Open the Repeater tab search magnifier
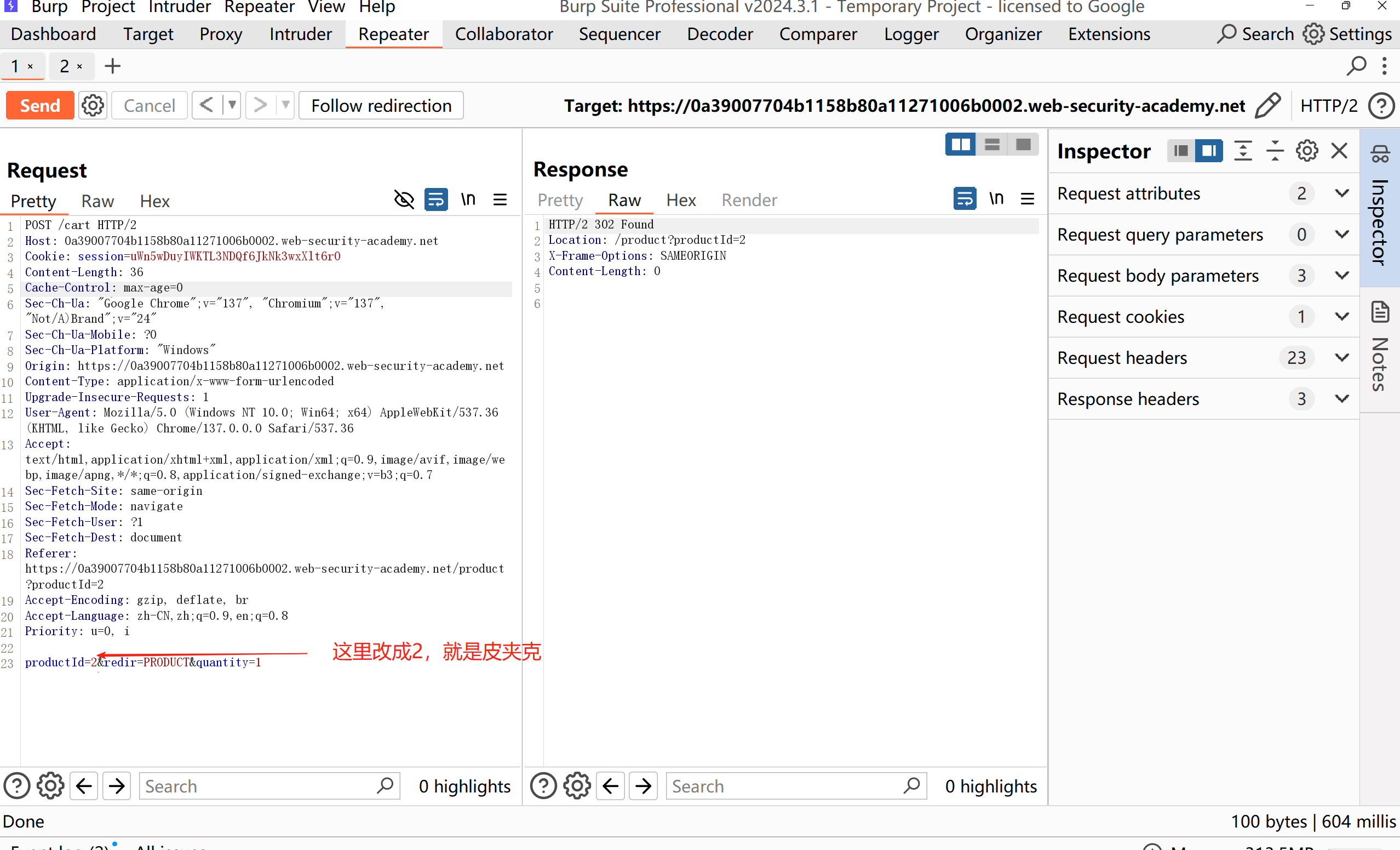 click(x=1356, y=66)
